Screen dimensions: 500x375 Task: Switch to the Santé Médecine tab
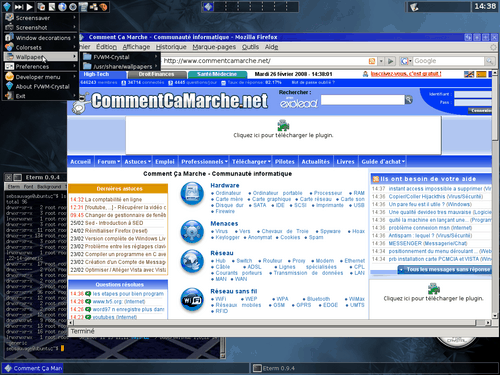217,74
